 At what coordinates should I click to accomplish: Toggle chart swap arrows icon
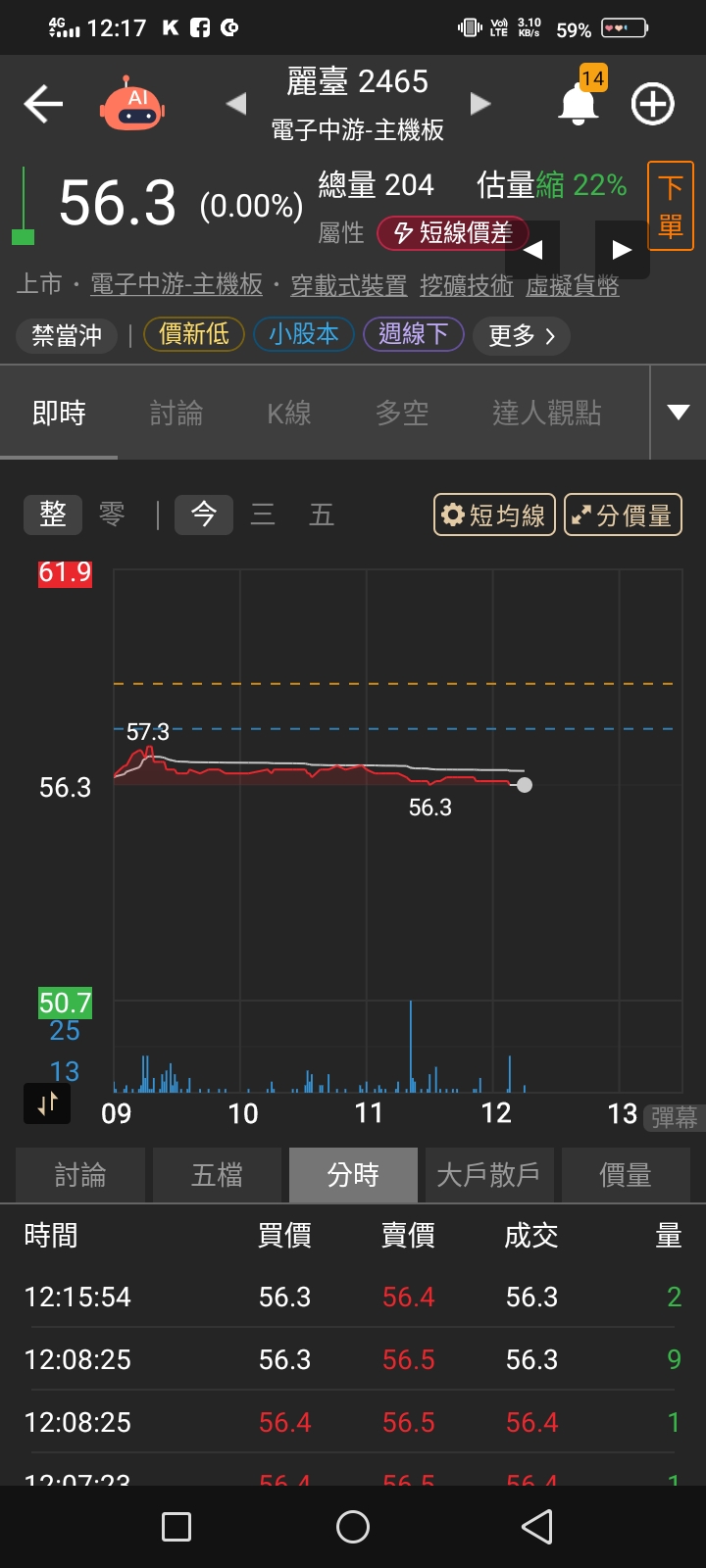(x=47, y=1103)
